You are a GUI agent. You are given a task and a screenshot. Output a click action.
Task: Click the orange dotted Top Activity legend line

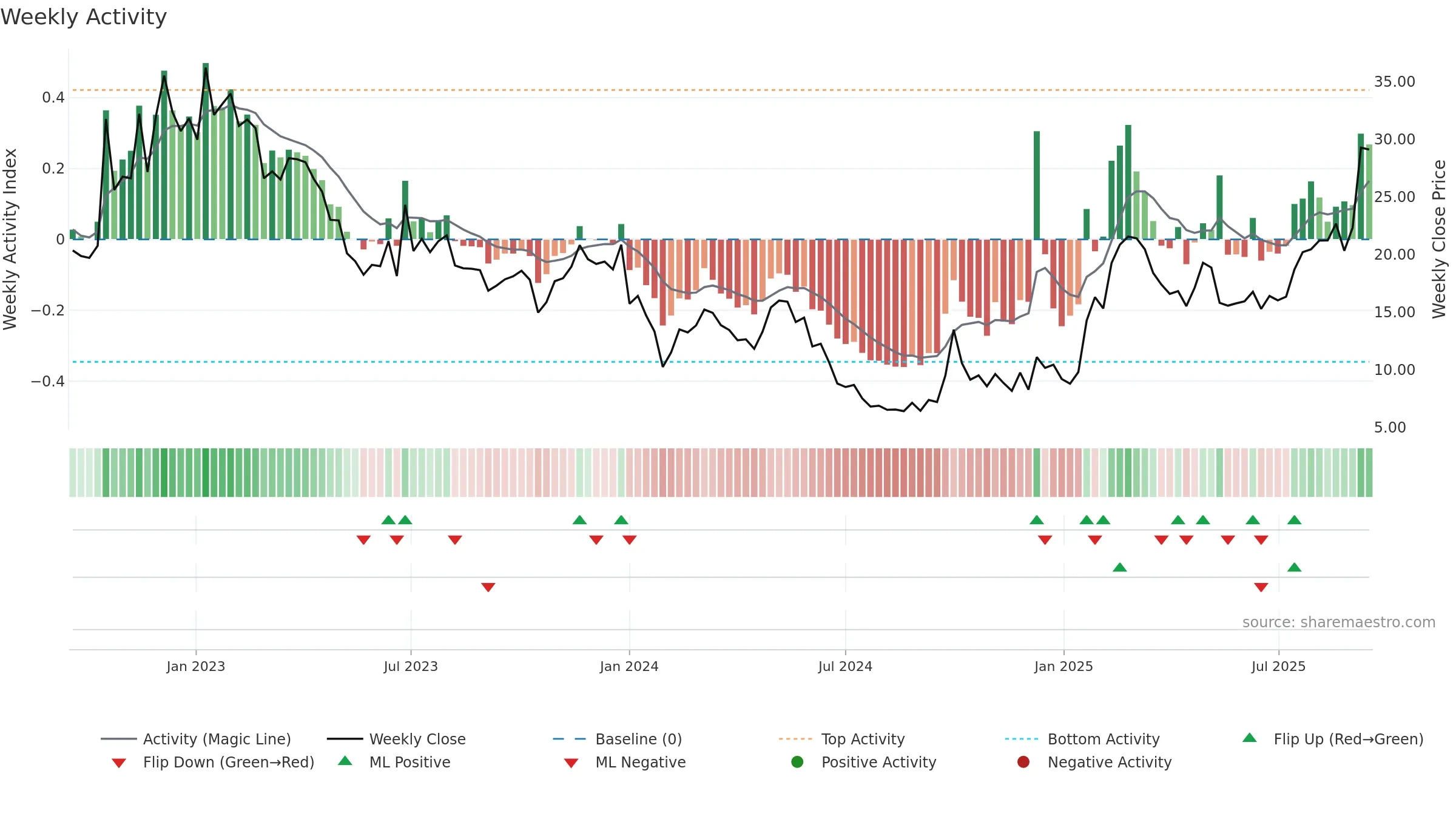click(795, 739)
